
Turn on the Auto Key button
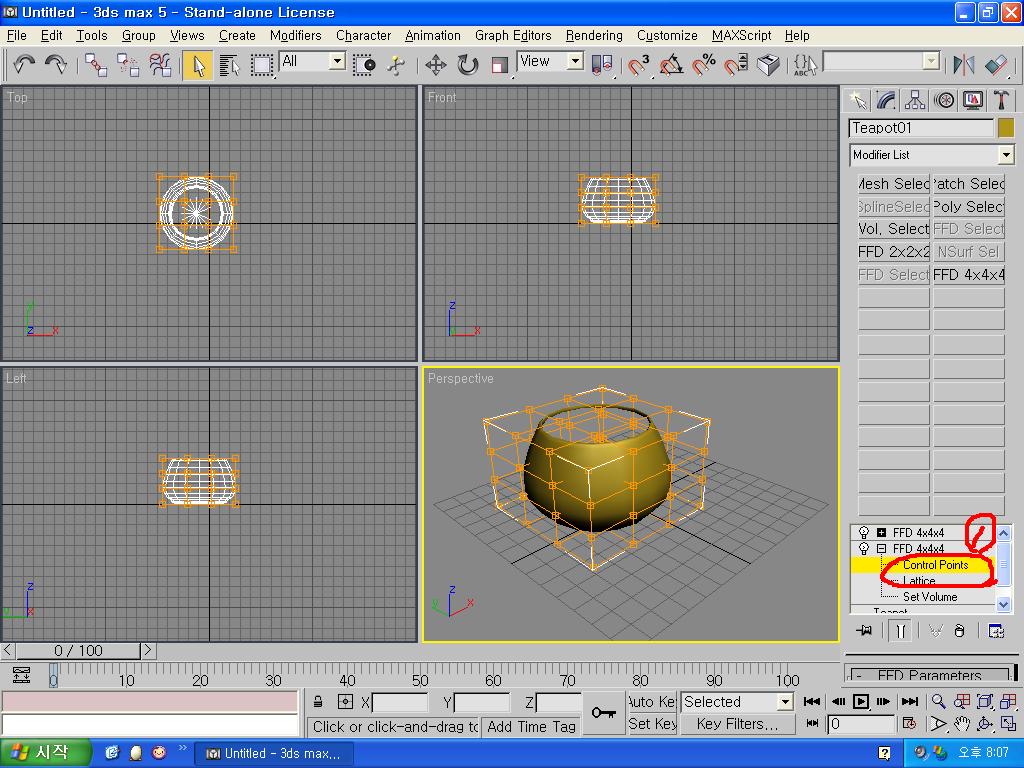(x=652, y=701)
